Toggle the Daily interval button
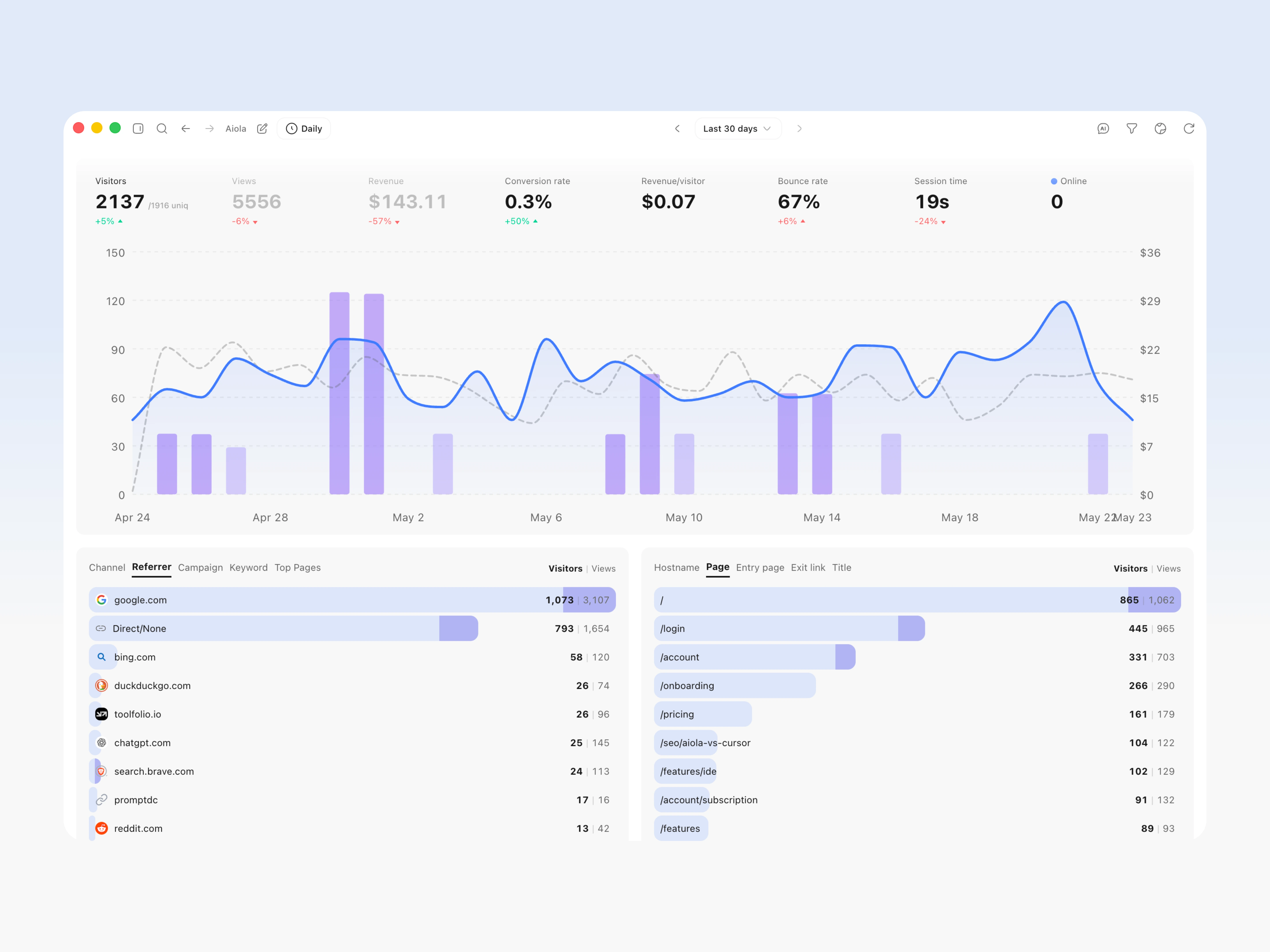1270x952 pixels. (x=304, y=128)
